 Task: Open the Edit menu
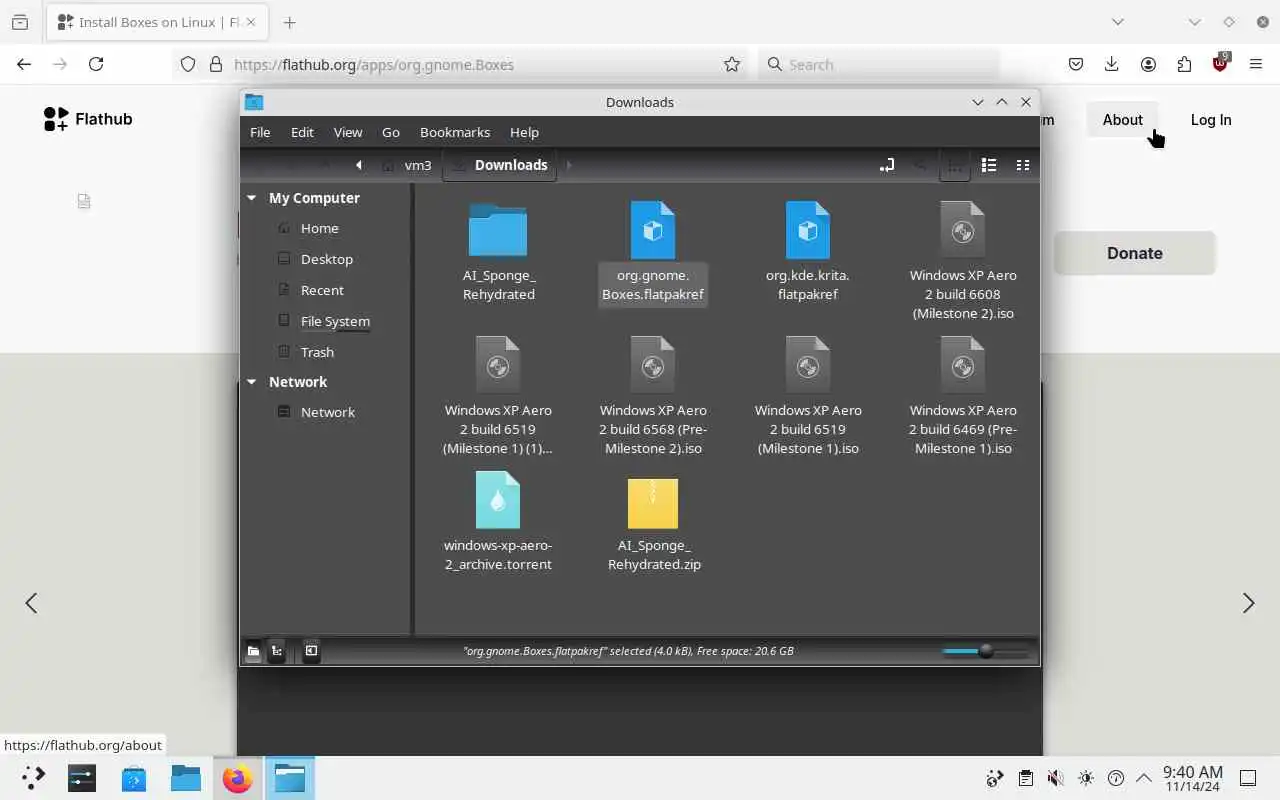pyautogui.click(x=302, y=132)
